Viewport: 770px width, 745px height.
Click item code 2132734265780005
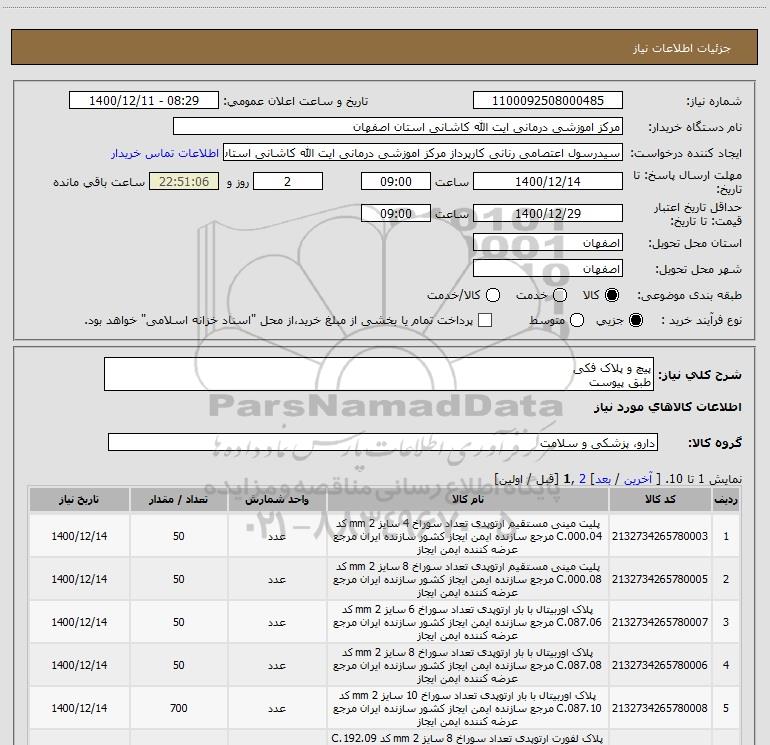(x=660, y=579)
